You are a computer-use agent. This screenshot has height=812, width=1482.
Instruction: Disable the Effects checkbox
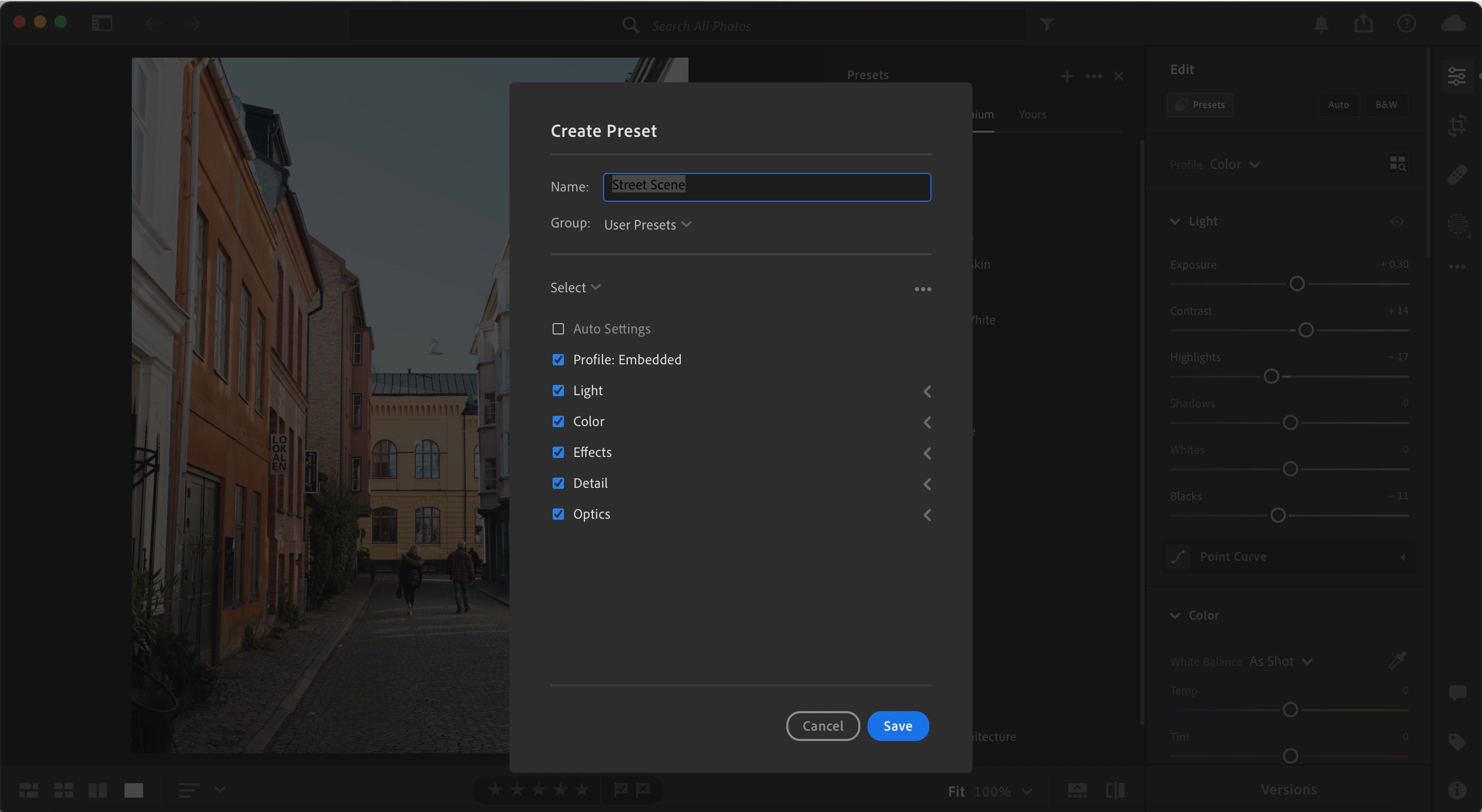click(558, 452)
